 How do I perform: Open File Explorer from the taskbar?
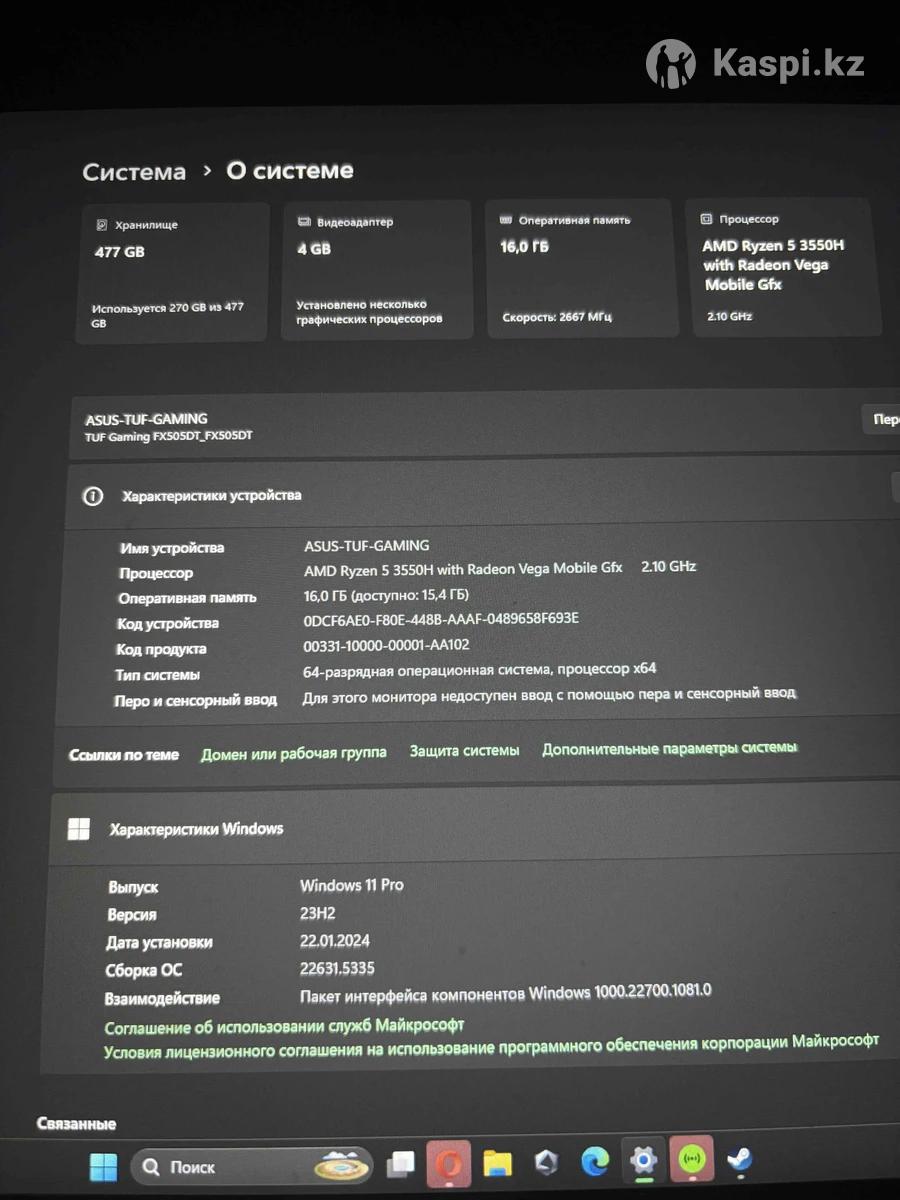pyautogui.click(x=497, y=1164)
